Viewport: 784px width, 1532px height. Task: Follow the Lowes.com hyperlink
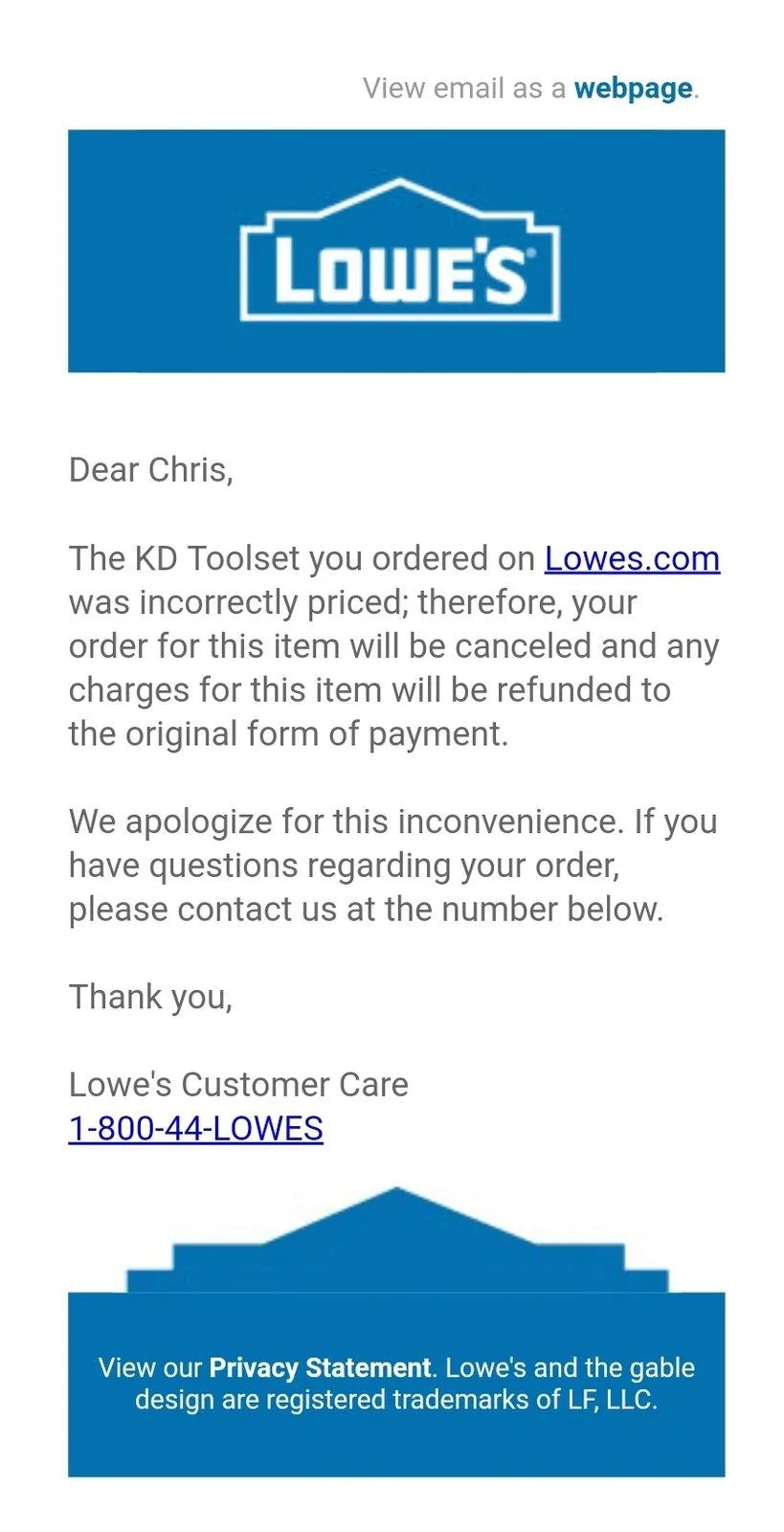(632, 558)
